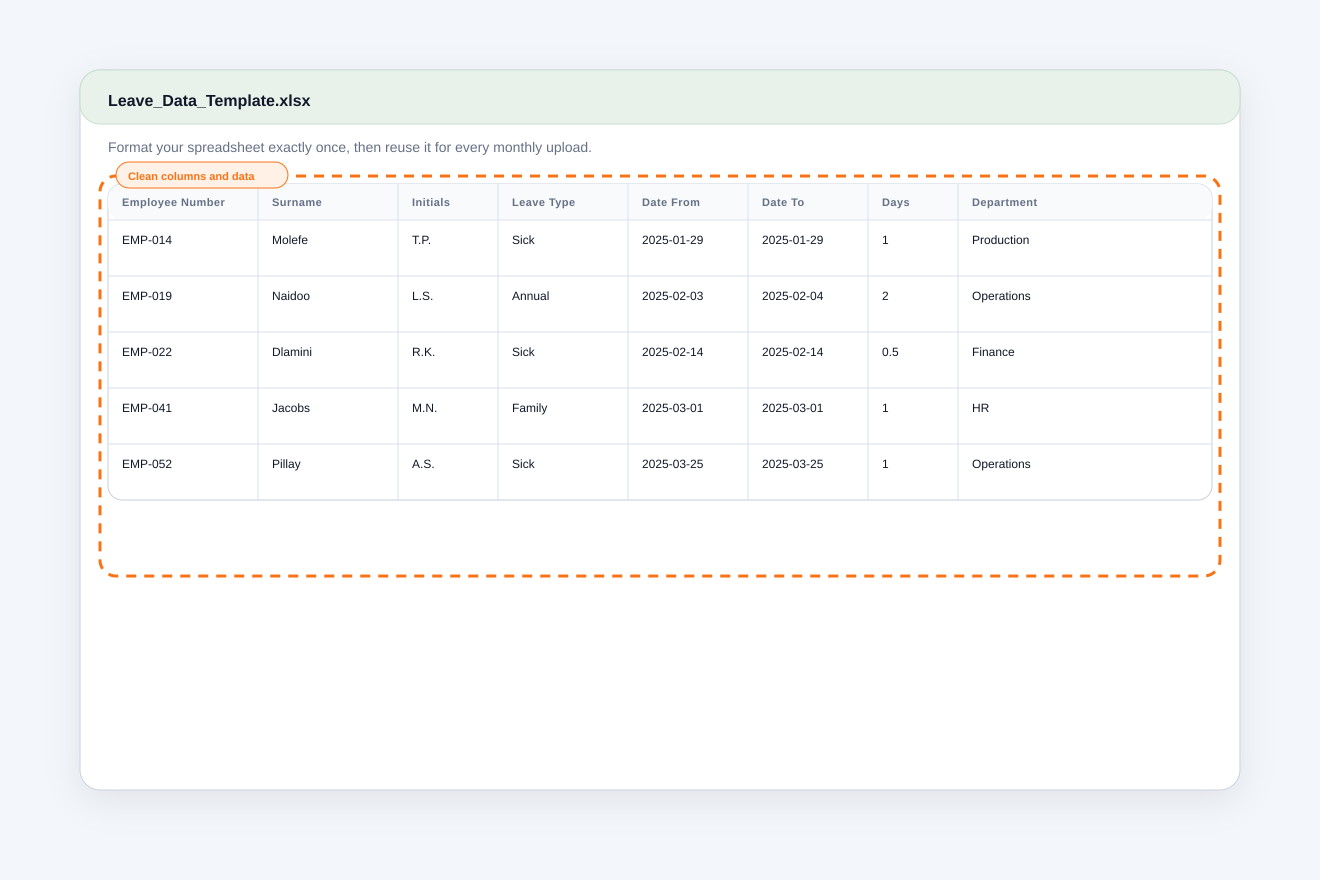Select the EMP-014 employee number cell

point(183,248)
